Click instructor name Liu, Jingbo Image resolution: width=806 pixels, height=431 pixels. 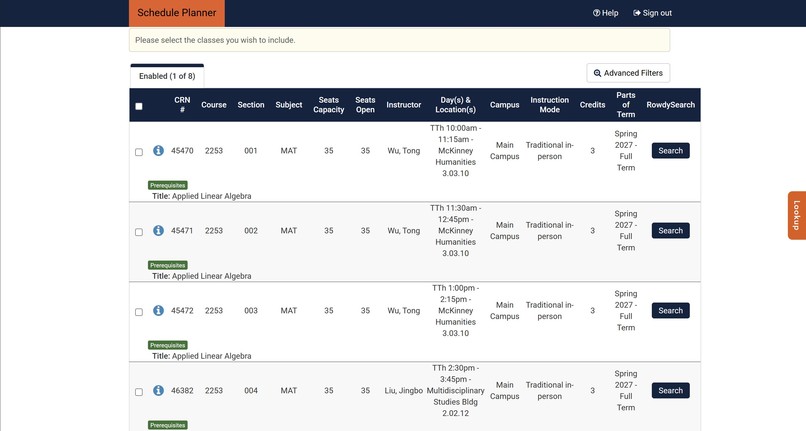(404, 390)
